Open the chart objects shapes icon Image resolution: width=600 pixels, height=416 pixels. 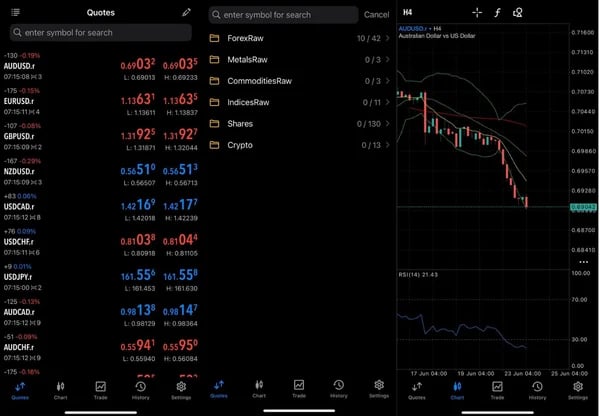[x=517, y=13]
